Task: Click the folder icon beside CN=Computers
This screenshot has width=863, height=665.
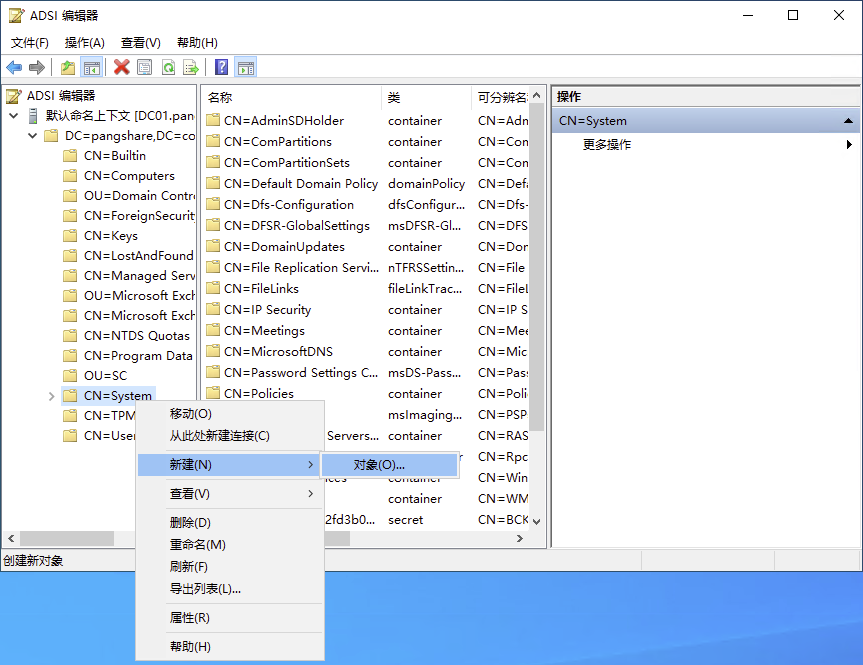Action: [70, 176]
